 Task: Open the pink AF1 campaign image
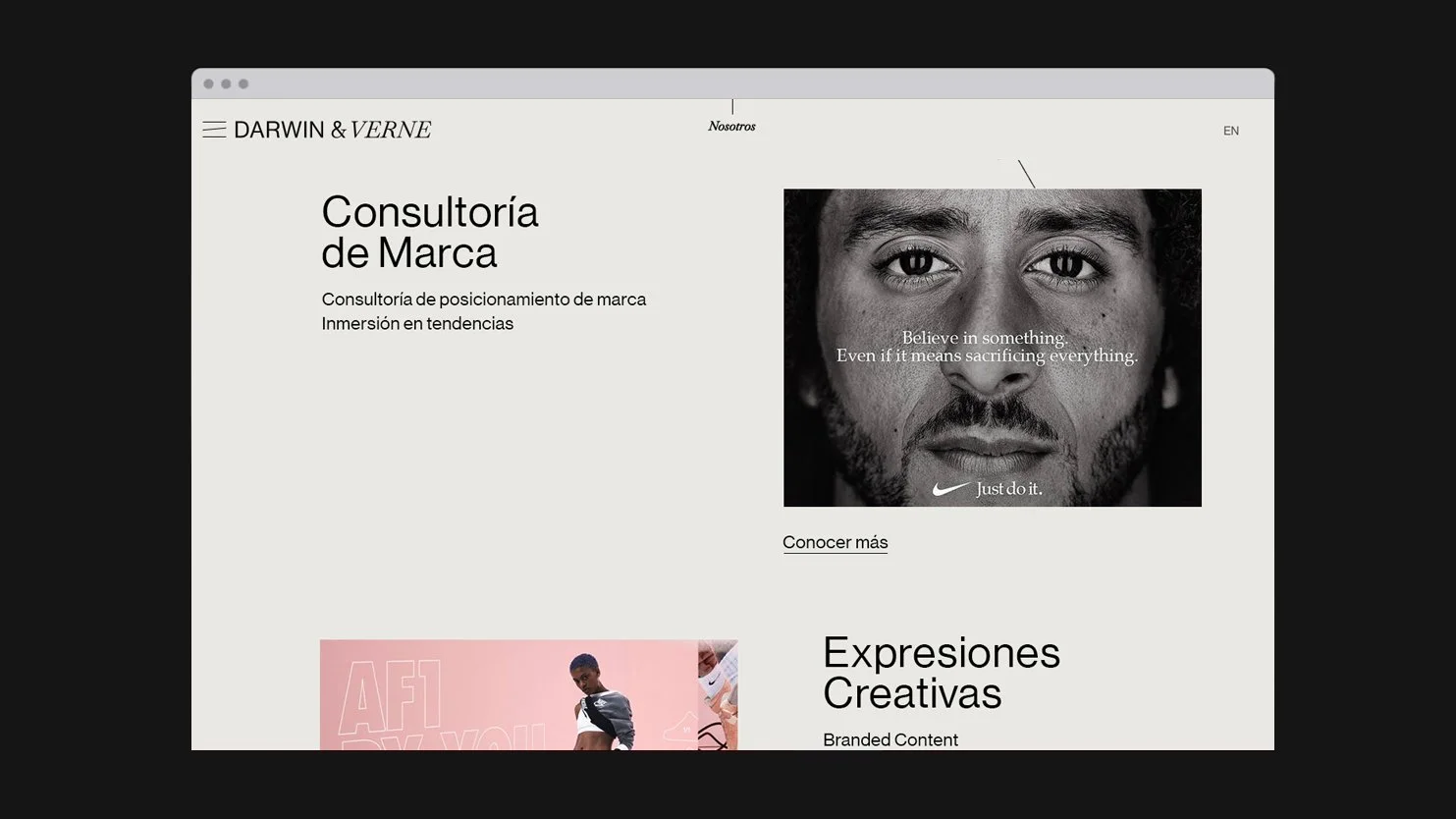[528, 695]
